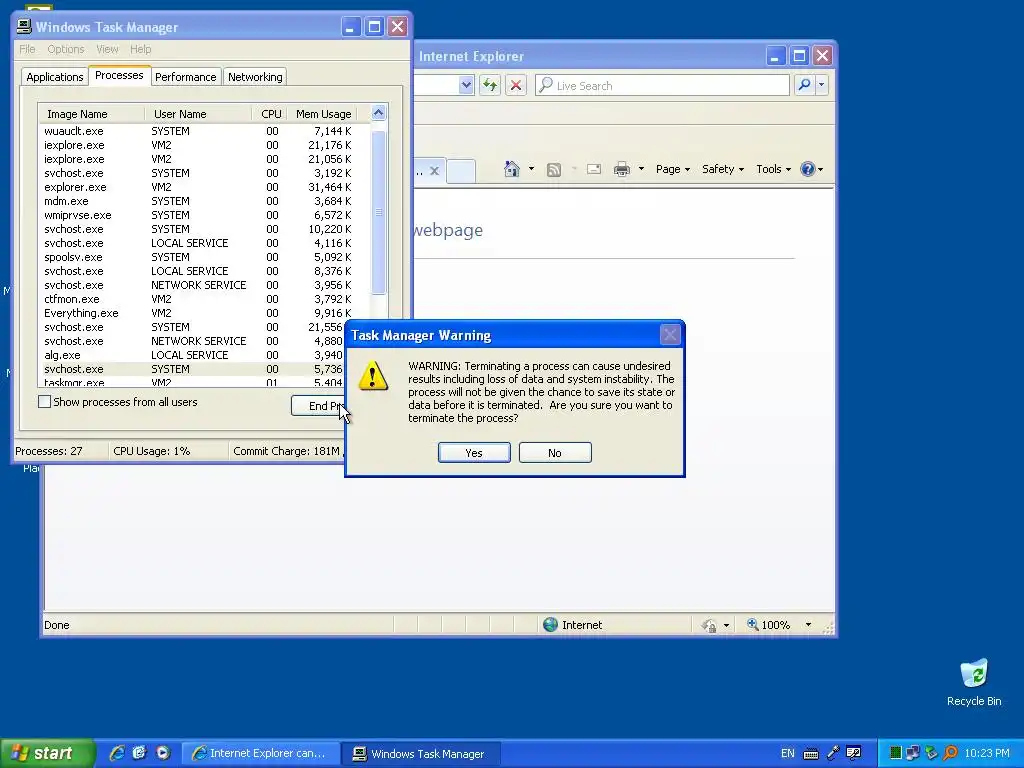The width and height of the screenshot is (1024, 768).
Task: Switch to the Performance tab
Action: pyautogui.click(x=185, y=77)
